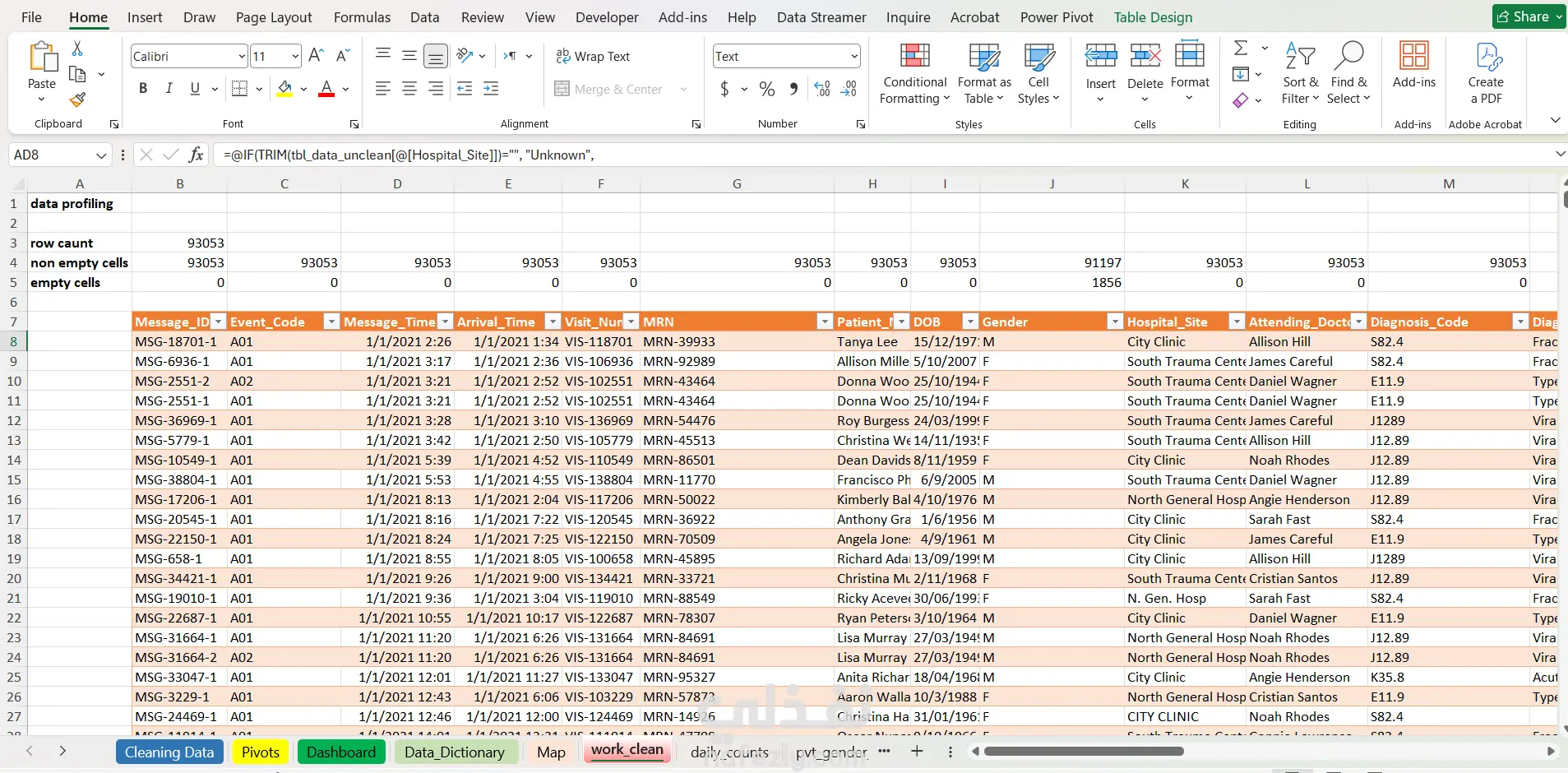Click the Insert Function fx icon

pos(196,155)
